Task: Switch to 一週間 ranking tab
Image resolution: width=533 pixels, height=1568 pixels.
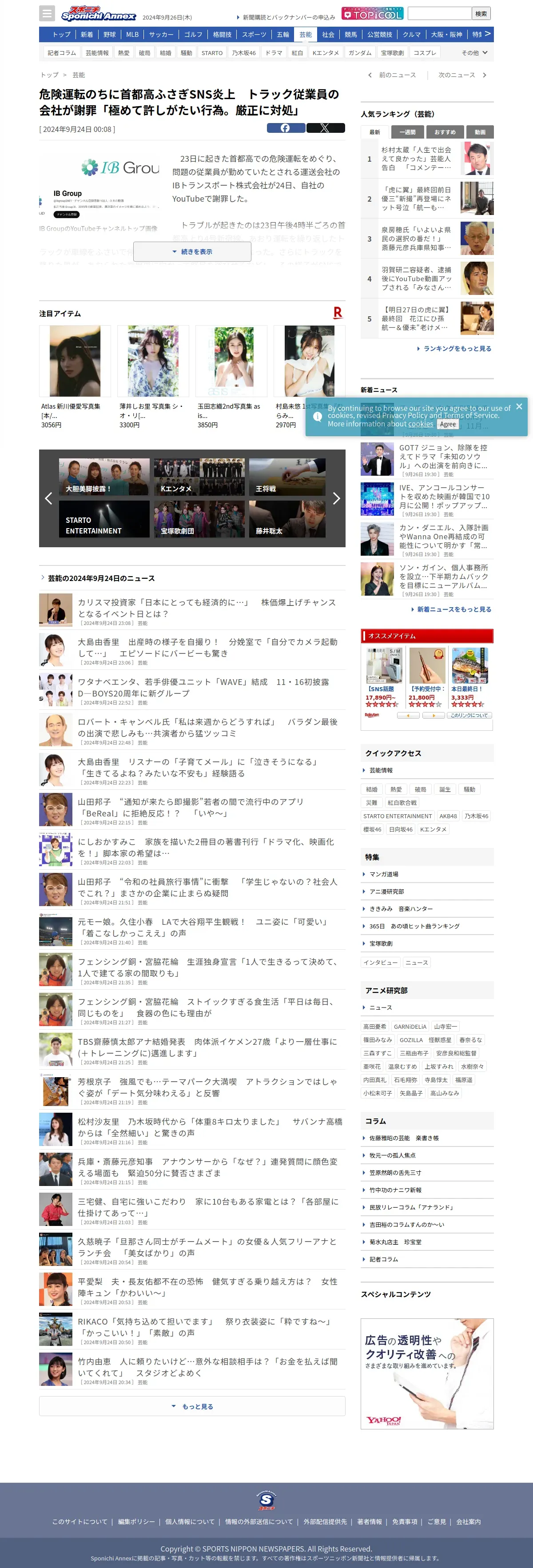Action: tap(408, 132)
